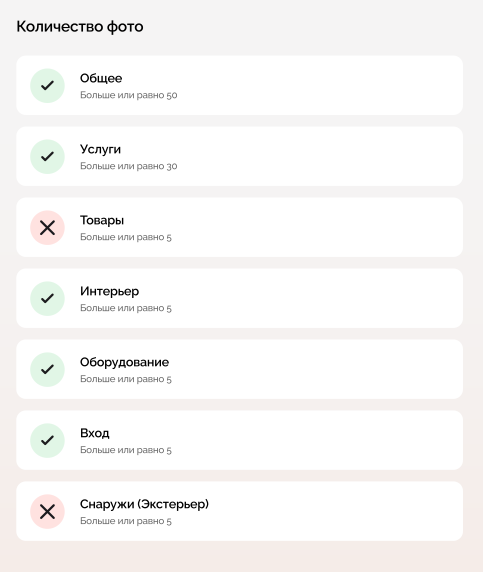The height and width of the screenshot is (572, 483).
Task: Click the green checkmark icon beside Услуги
Action: pos(47,156)
